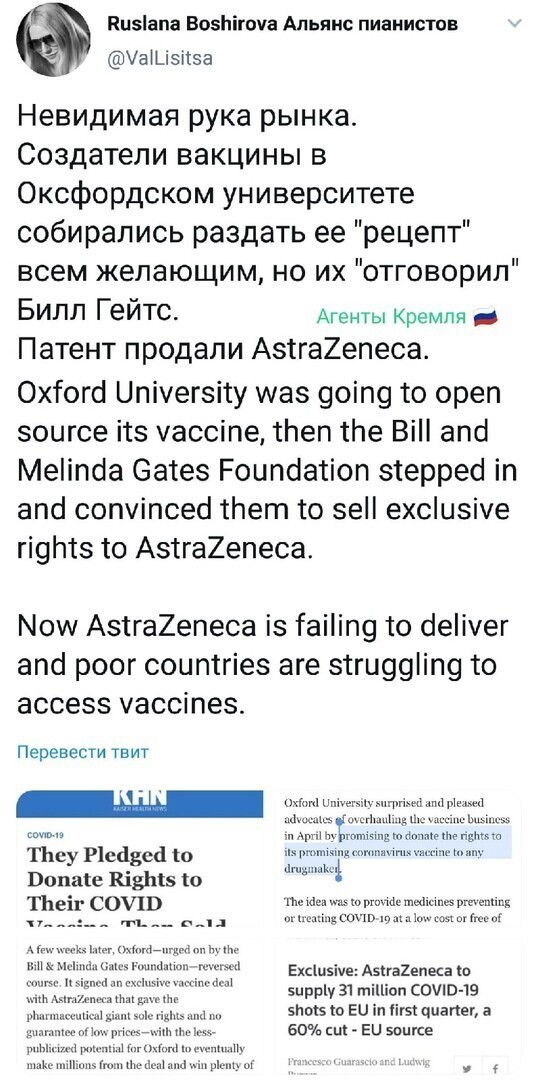Expand the tweet options chevron menu
The width and height of the screenshot is (538, 1080).
[513, 25]
